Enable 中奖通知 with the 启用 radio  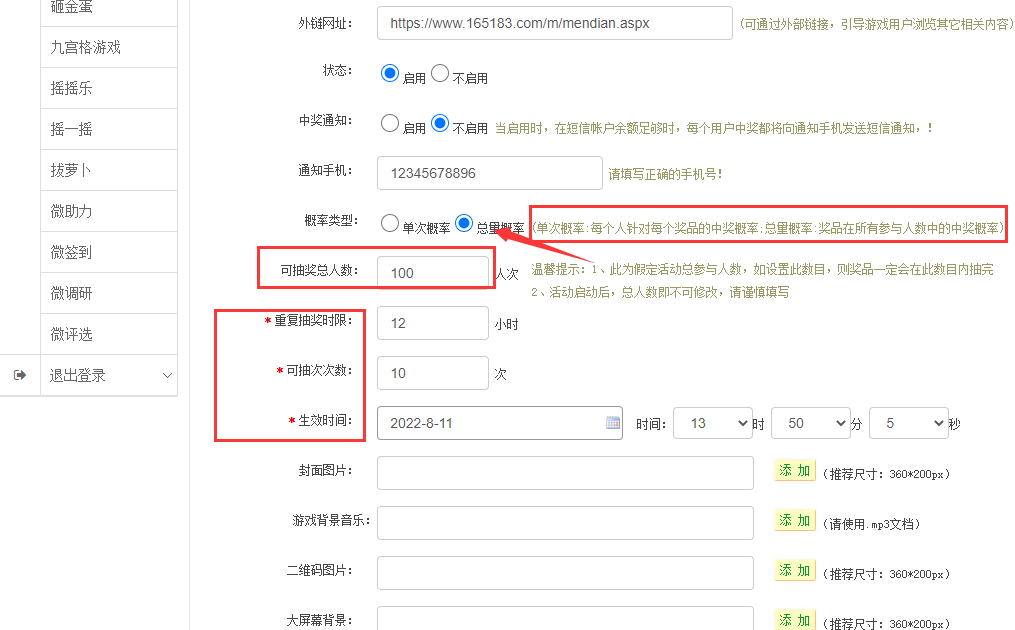pyautogui.click(x=390, y=124)
